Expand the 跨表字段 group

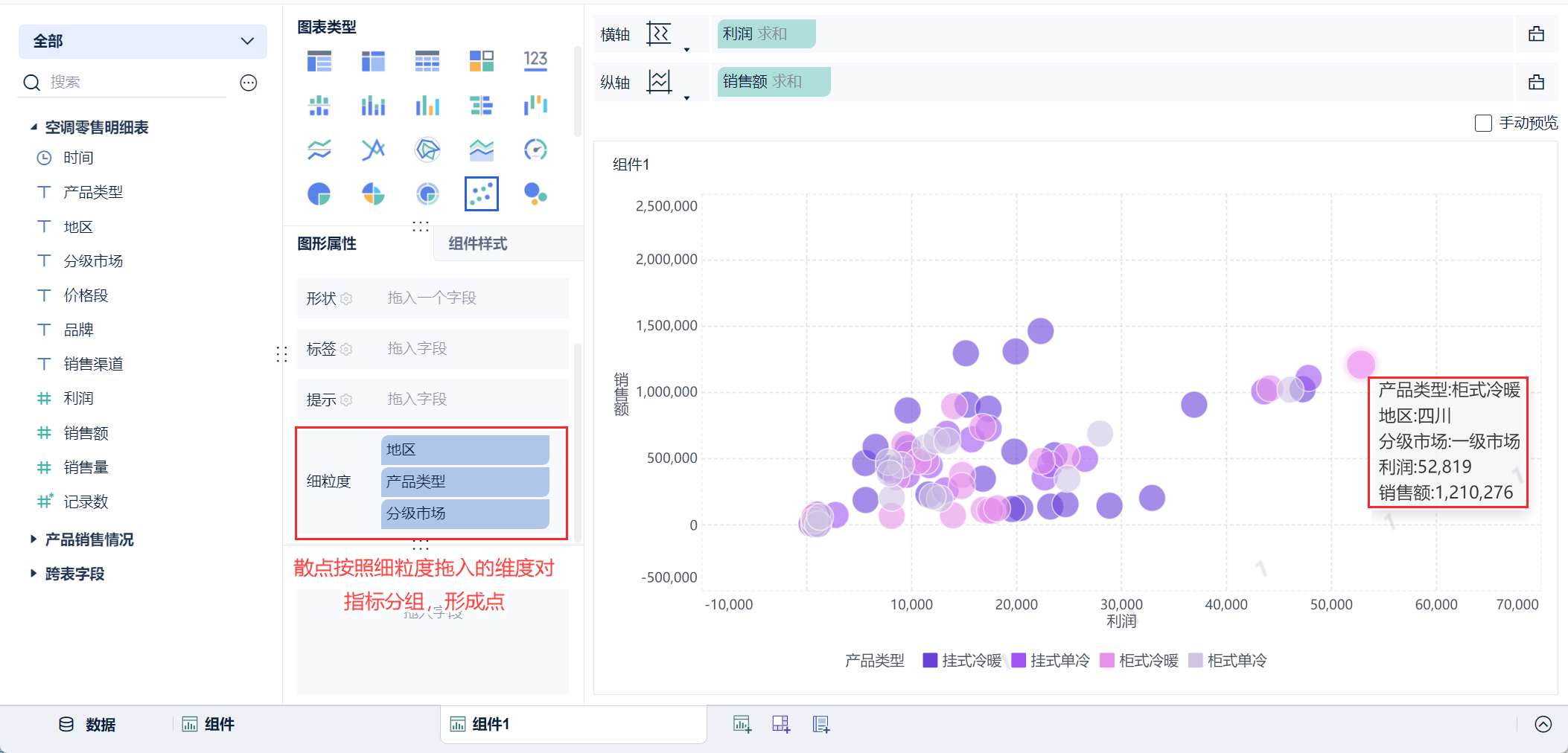(x=34, y=573)
